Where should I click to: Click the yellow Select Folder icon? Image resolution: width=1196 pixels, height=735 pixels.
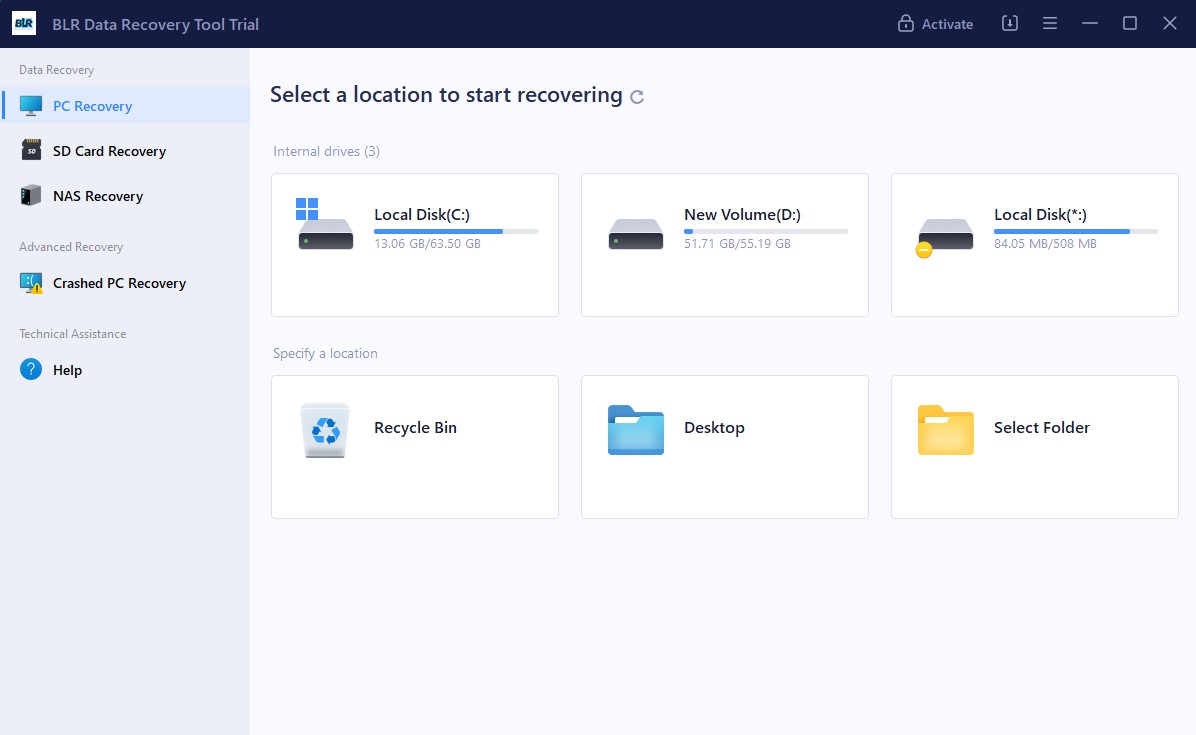click(x=946, y=430)
